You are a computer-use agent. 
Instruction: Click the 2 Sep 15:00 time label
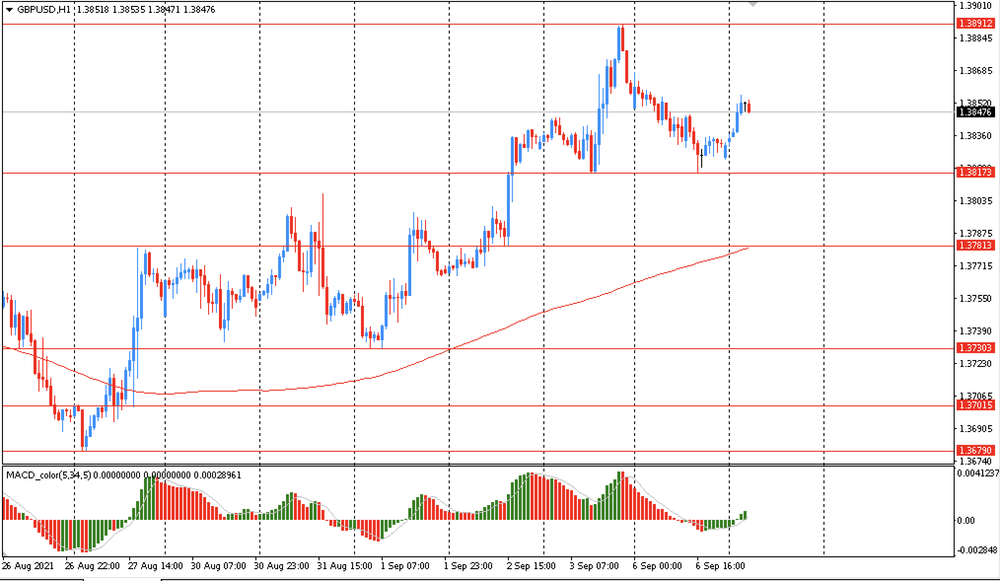pyautogui.click(x=531, y=566)
